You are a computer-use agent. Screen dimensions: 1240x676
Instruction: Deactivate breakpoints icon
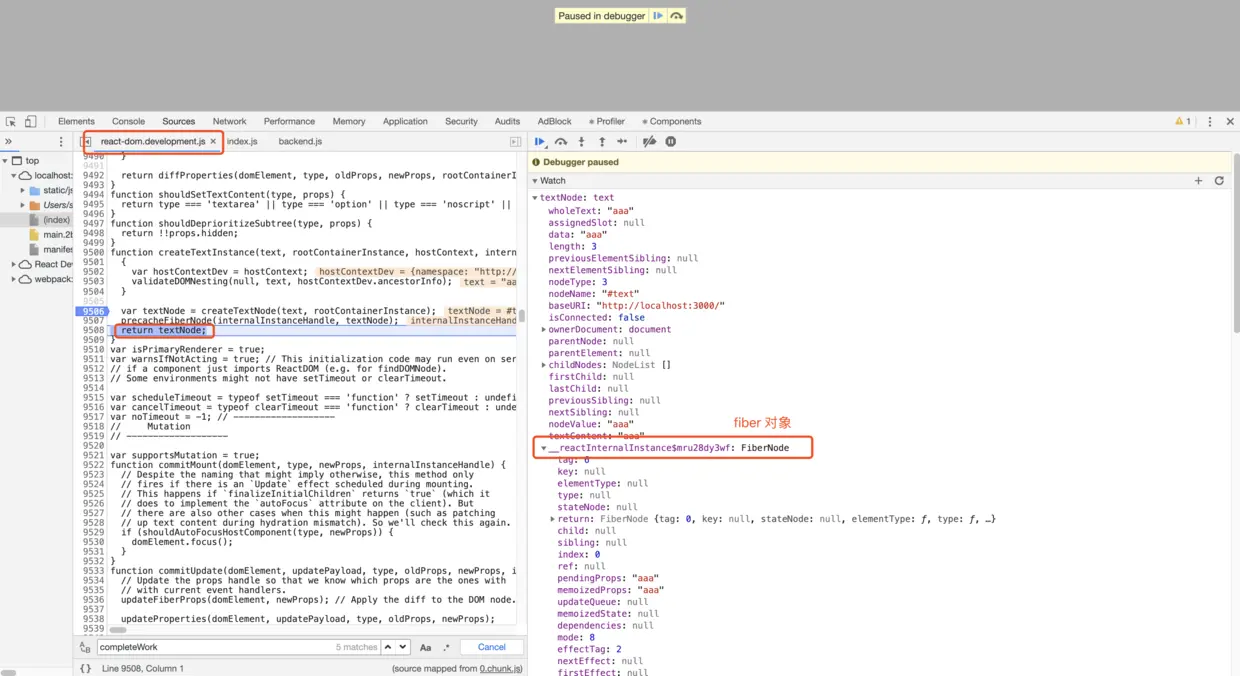pyautogui.click(x=649, y=142)
